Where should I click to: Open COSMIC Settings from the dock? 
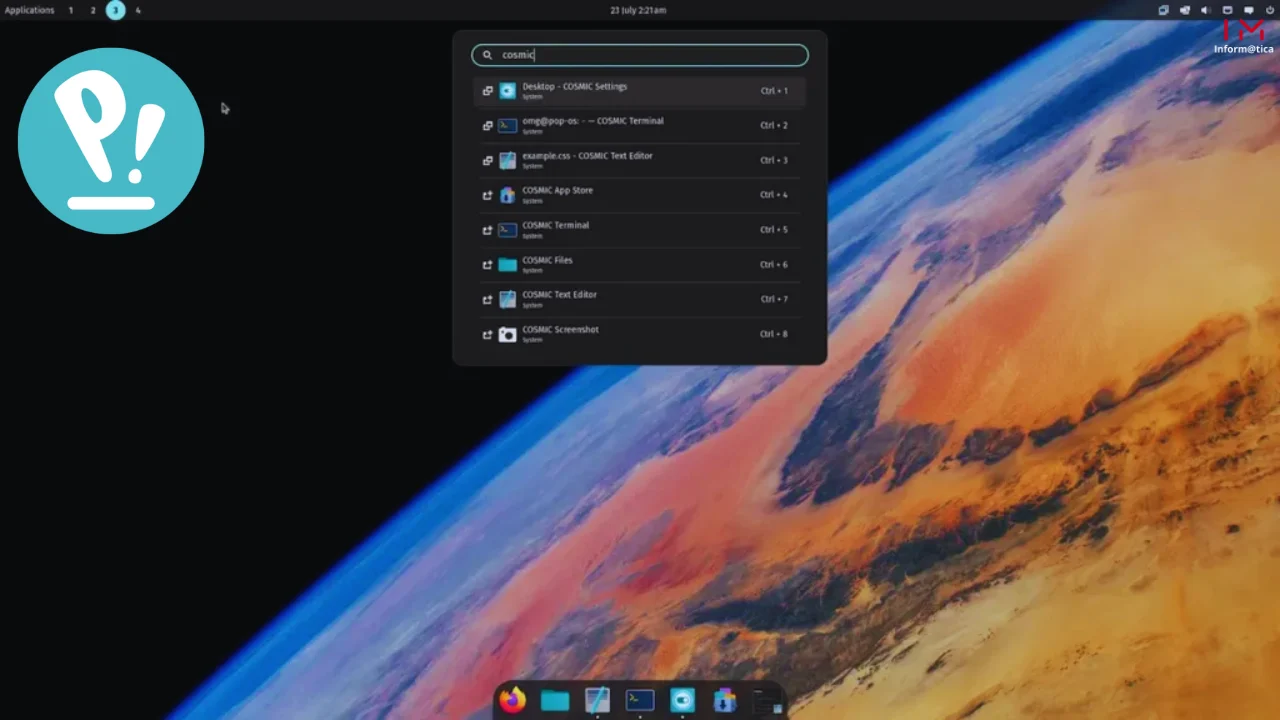683,700
